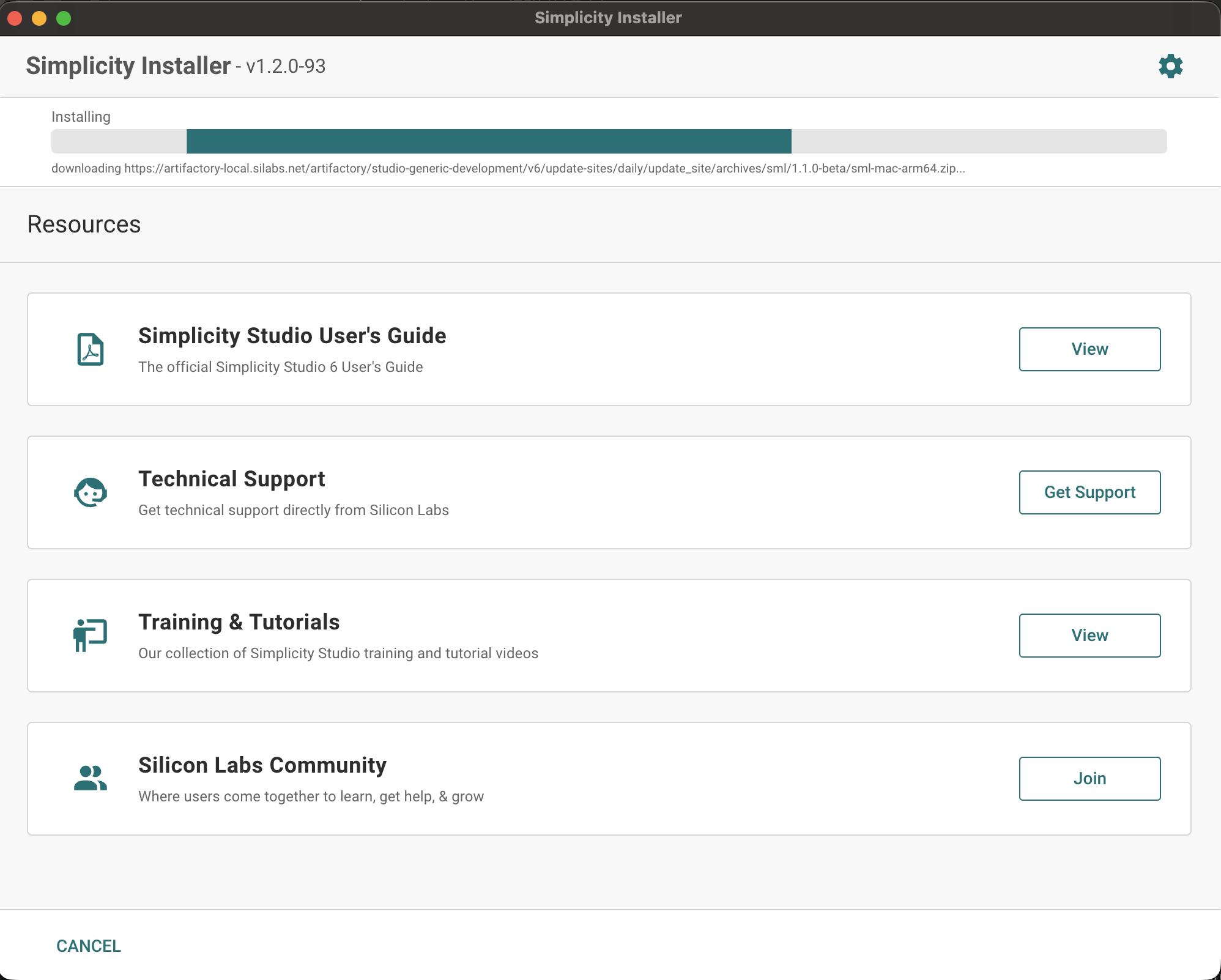This screenshot has height=980, width=1221.
Task: Click the Simplicity Installer header title
Action: pos(128,65)
